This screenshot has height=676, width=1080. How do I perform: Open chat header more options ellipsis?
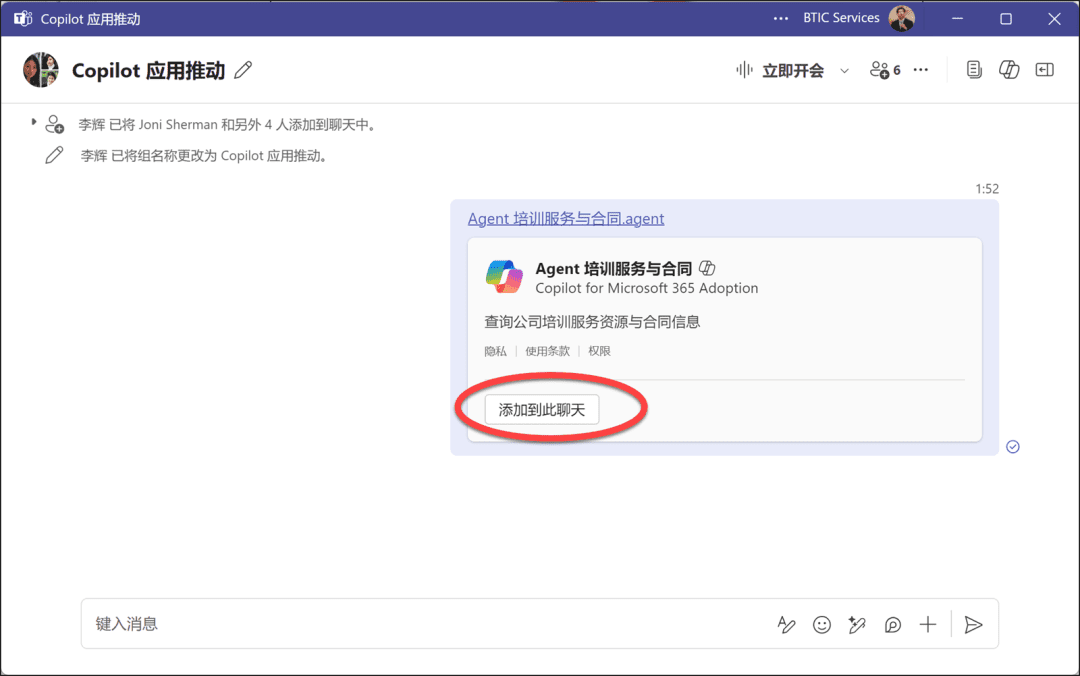point(921,70)
